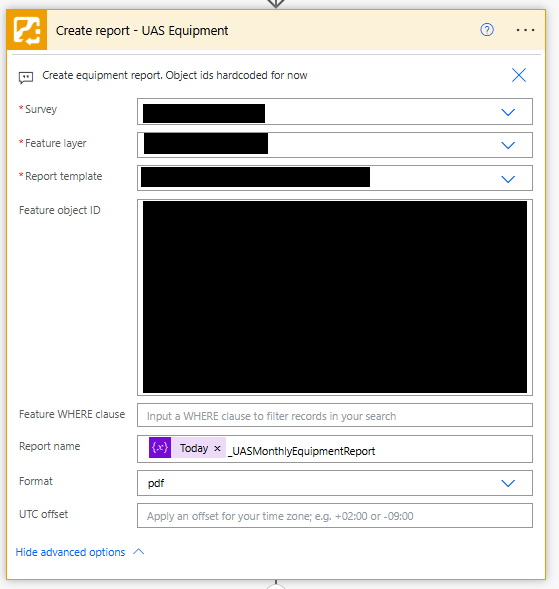Click inside the Feature object ID field

coord(335,297)
